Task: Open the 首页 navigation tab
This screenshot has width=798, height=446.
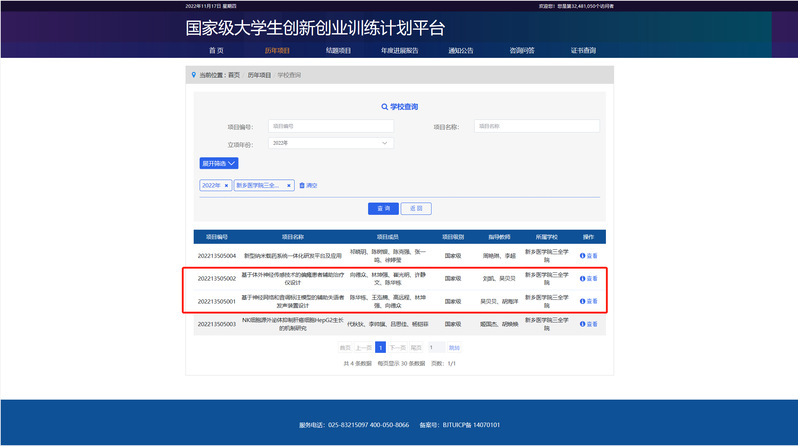Action: (x=216, y=50)
